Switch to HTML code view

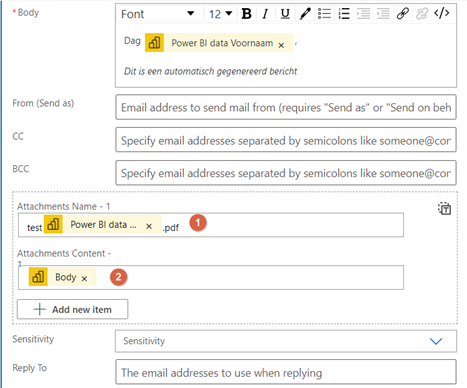(x=442, y=13)
